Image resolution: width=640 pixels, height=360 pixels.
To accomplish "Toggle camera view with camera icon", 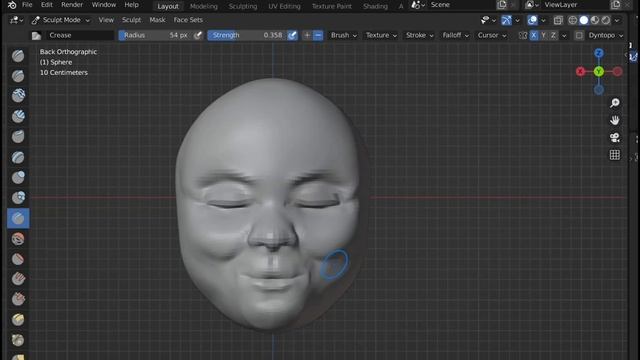I will [x=615, y=138].
